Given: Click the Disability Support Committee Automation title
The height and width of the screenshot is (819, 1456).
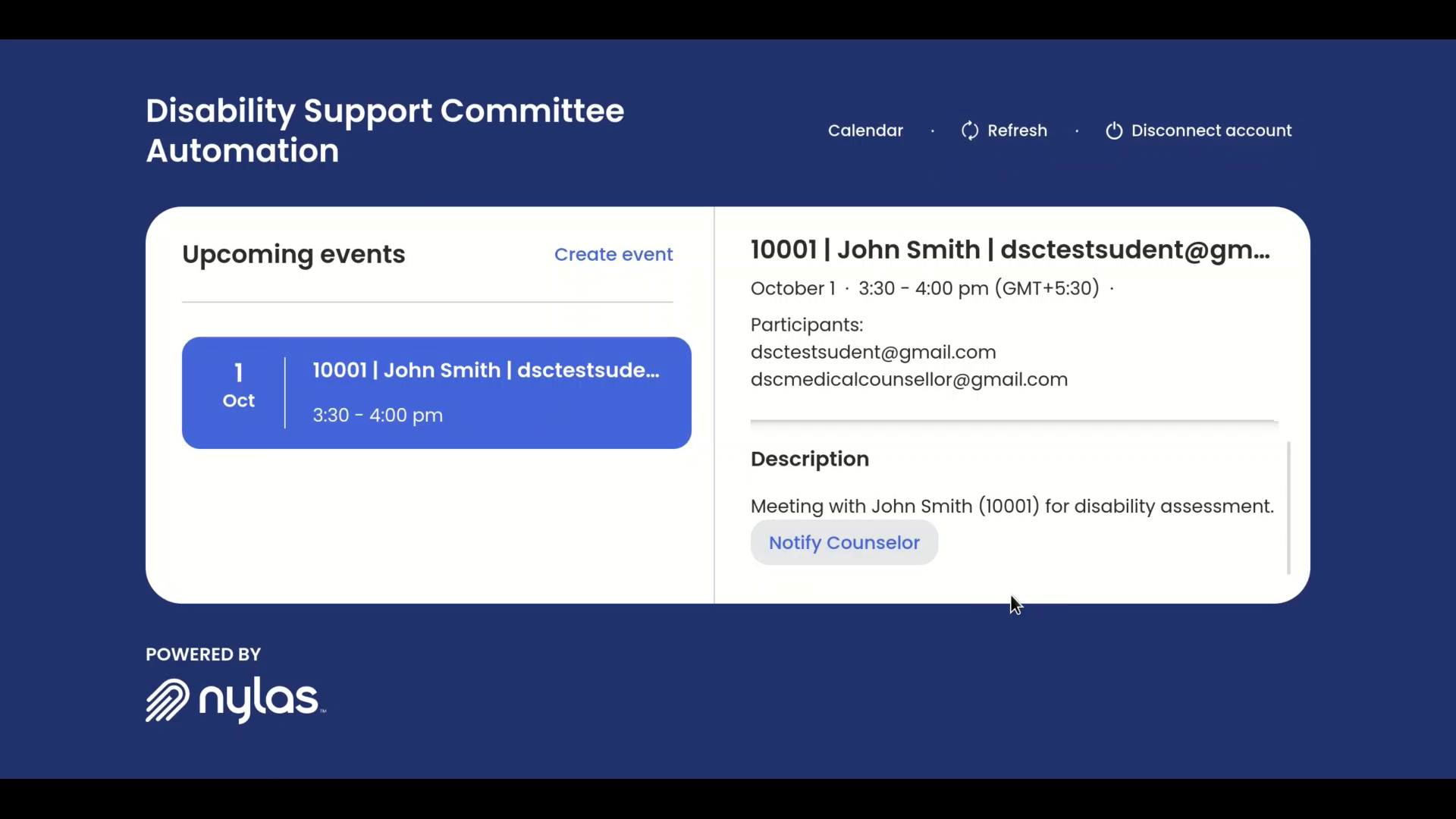Looking at the screenshot, I should (384, 130).
